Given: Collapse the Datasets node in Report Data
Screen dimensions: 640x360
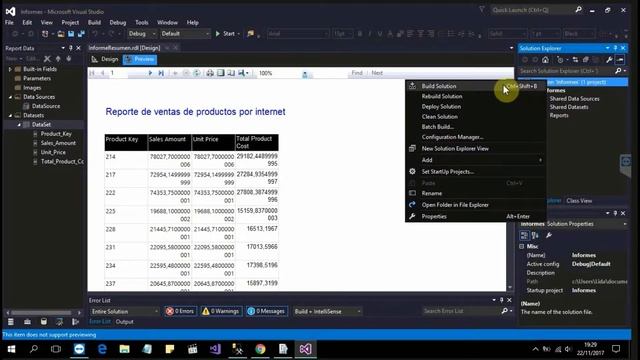Looking at the screenshot, I should pos(10,116).
